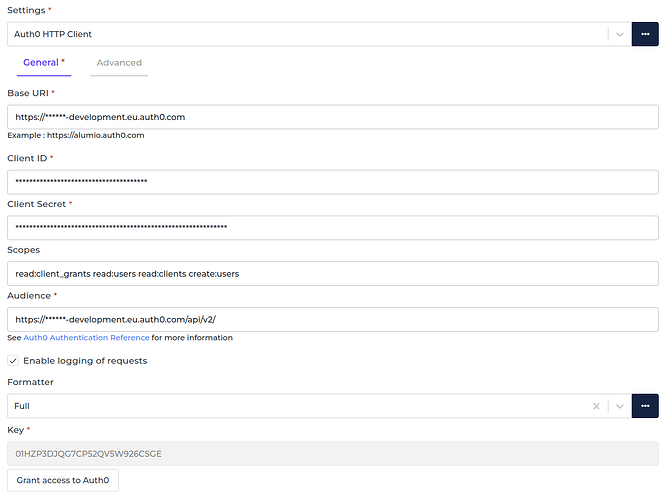Click the Formatter label
The image size is (670, 499).
(x=30, y=382)
